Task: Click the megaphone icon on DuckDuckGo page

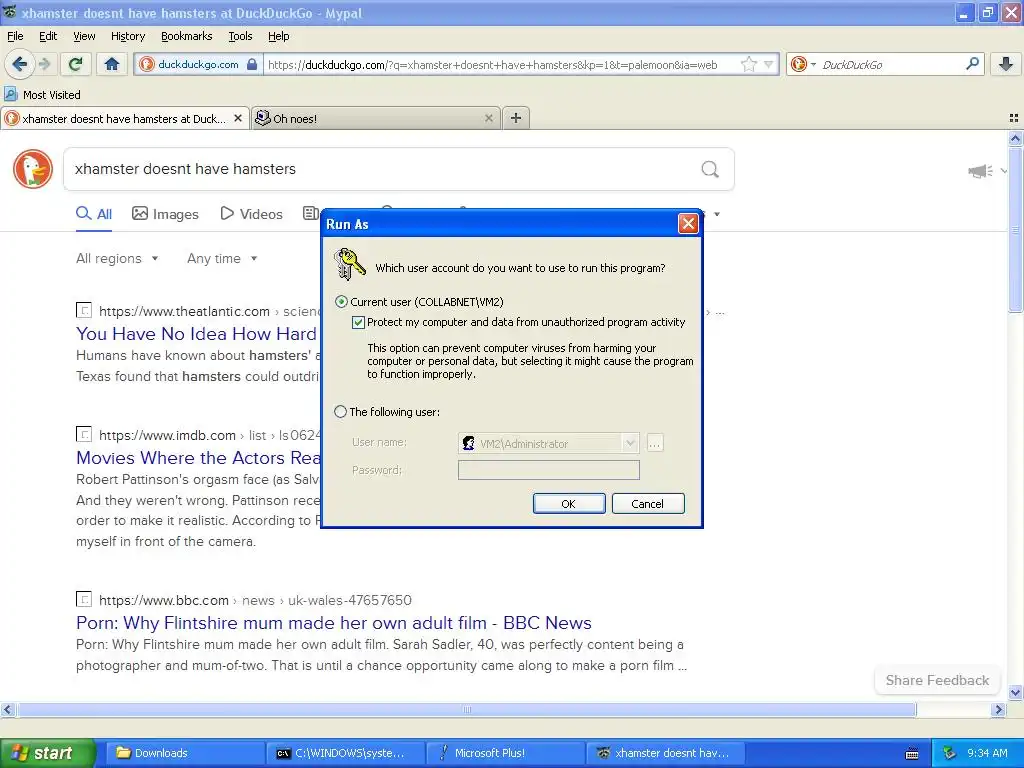Action: (x=980, y=171)
